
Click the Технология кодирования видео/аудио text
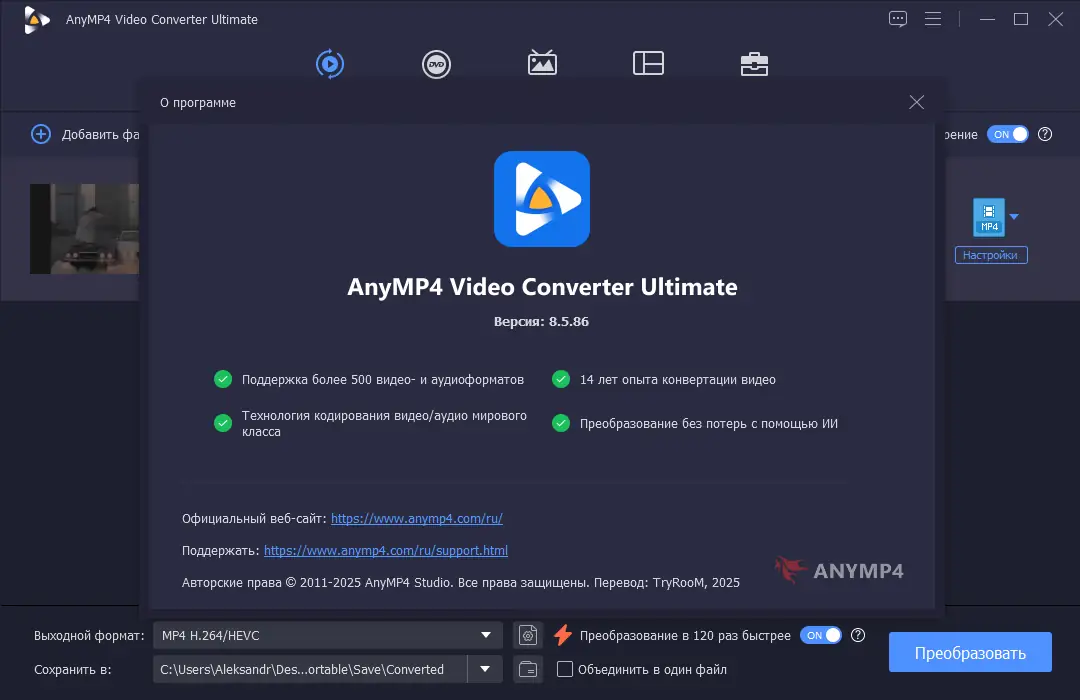coord(384,423)
